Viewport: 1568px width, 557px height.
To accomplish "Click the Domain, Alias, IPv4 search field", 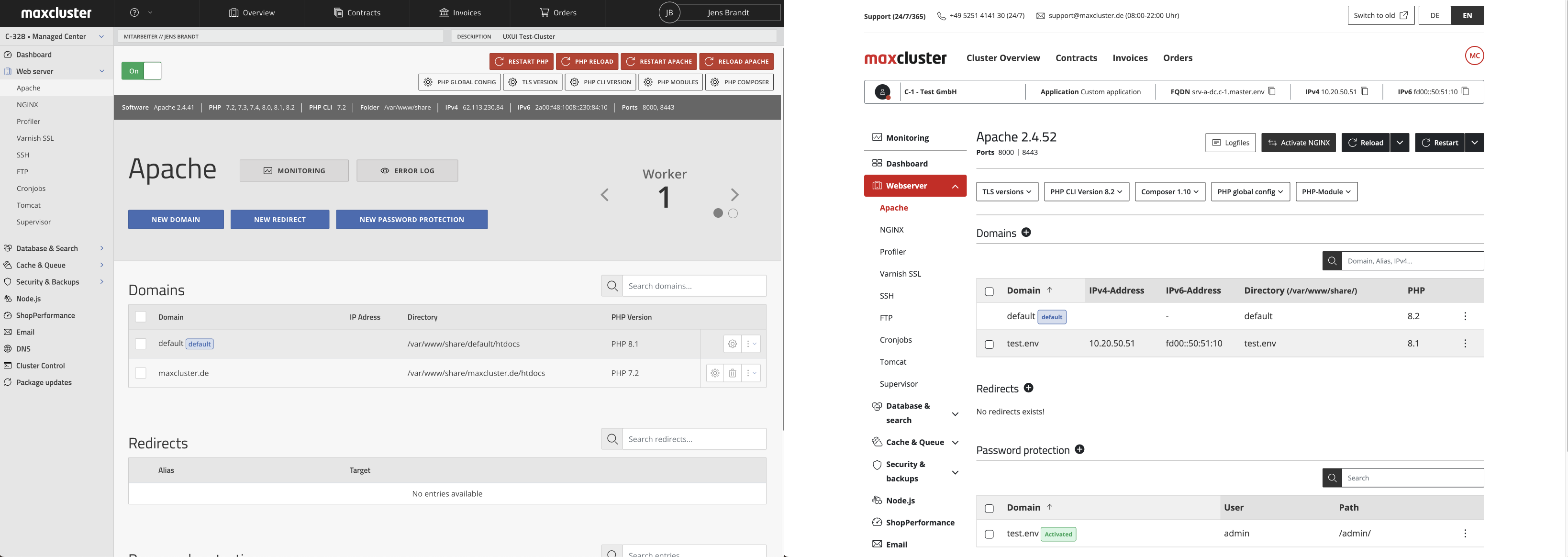I will tap(1413, 261).
